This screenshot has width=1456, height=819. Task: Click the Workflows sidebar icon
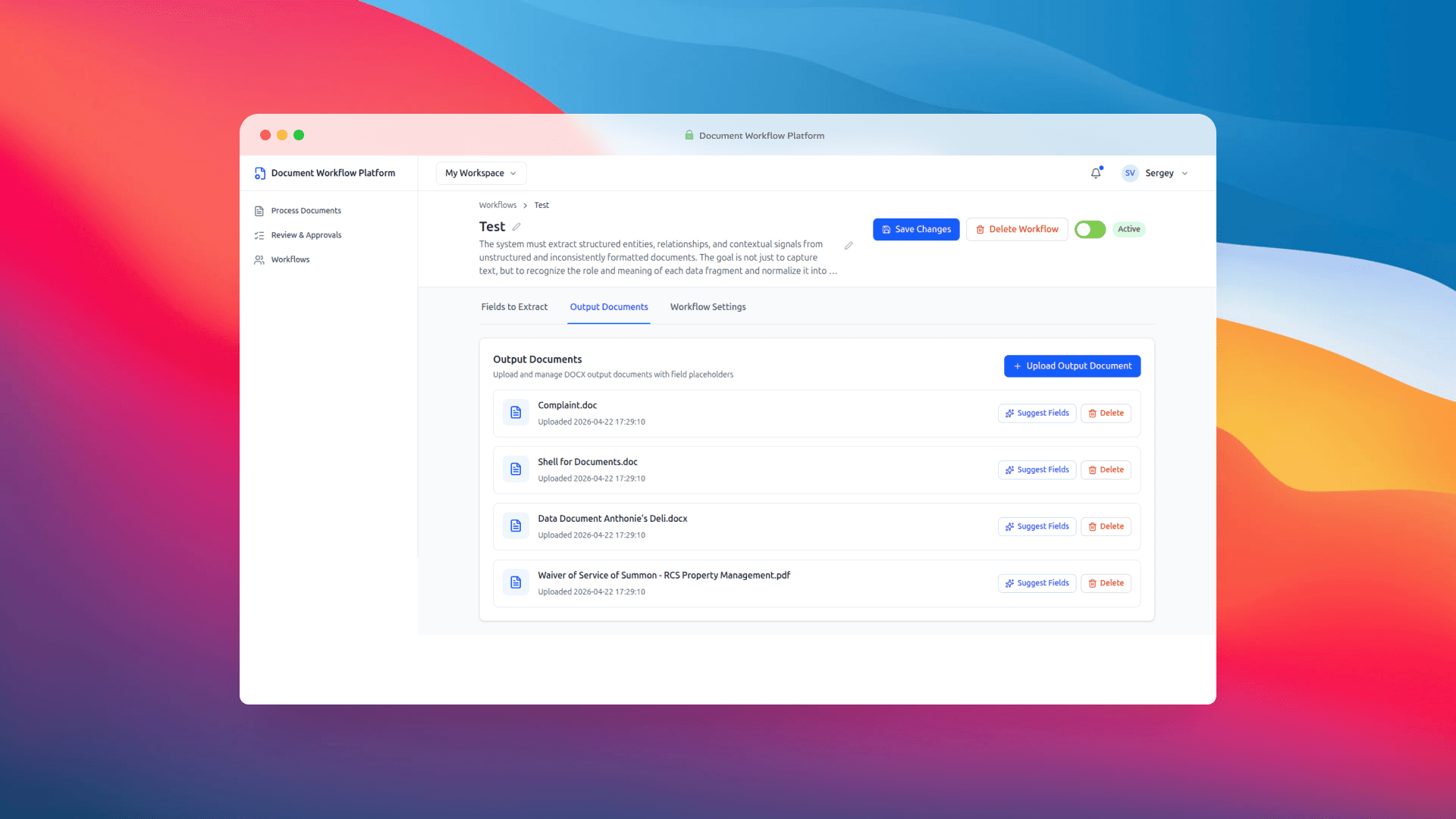(260, 259)
